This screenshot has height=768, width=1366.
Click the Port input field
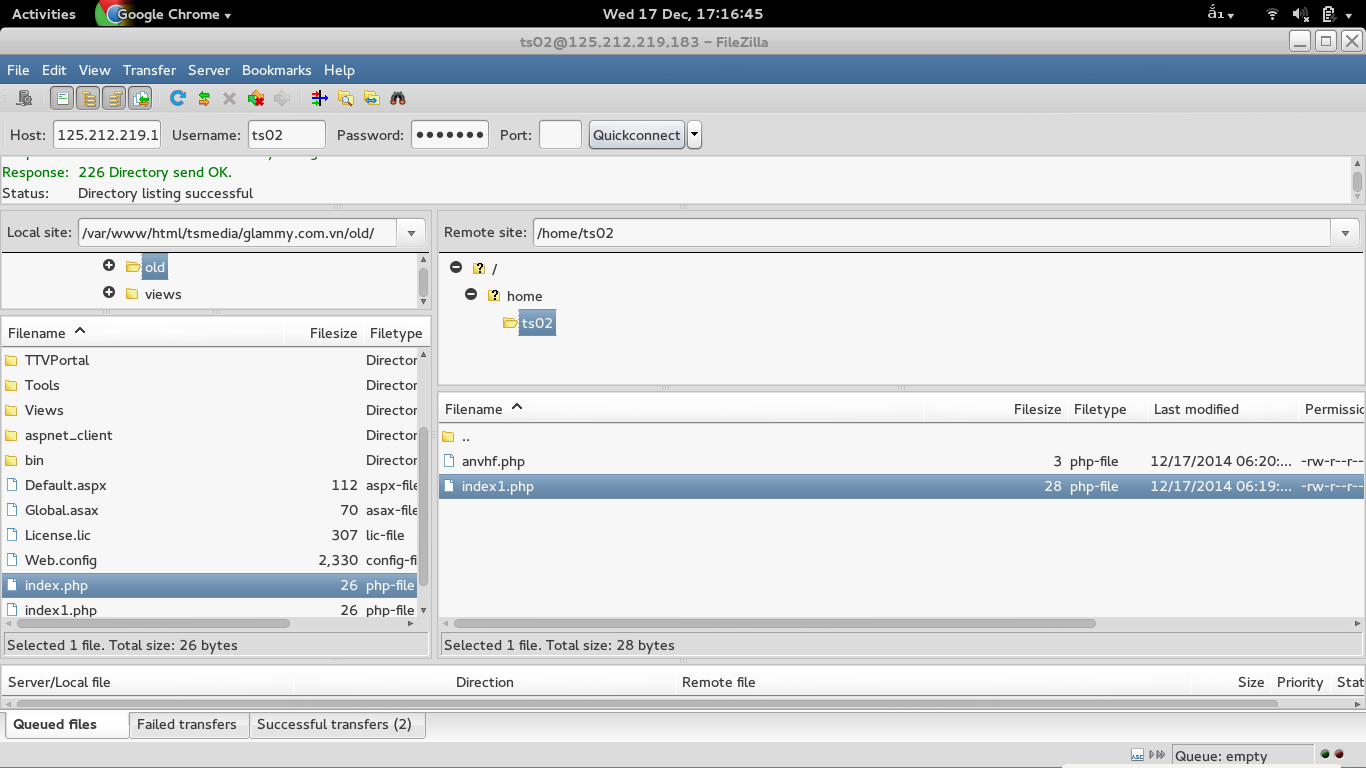pos(560,135)
